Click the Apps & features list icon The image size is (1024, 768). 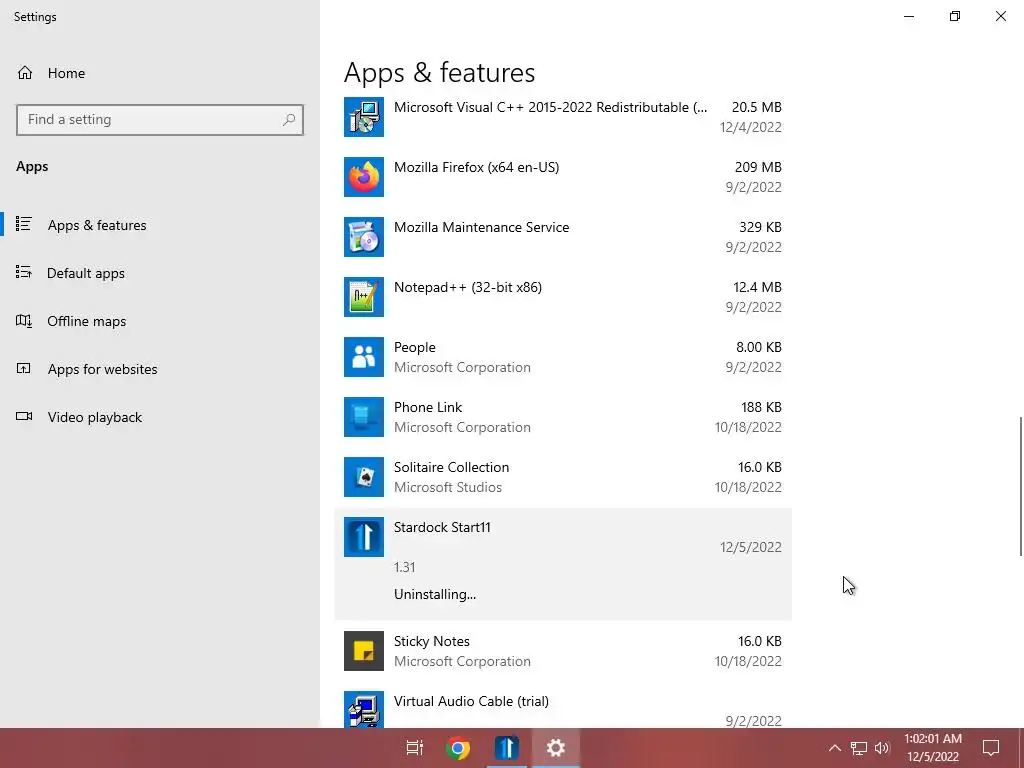[x=24, y=224]
